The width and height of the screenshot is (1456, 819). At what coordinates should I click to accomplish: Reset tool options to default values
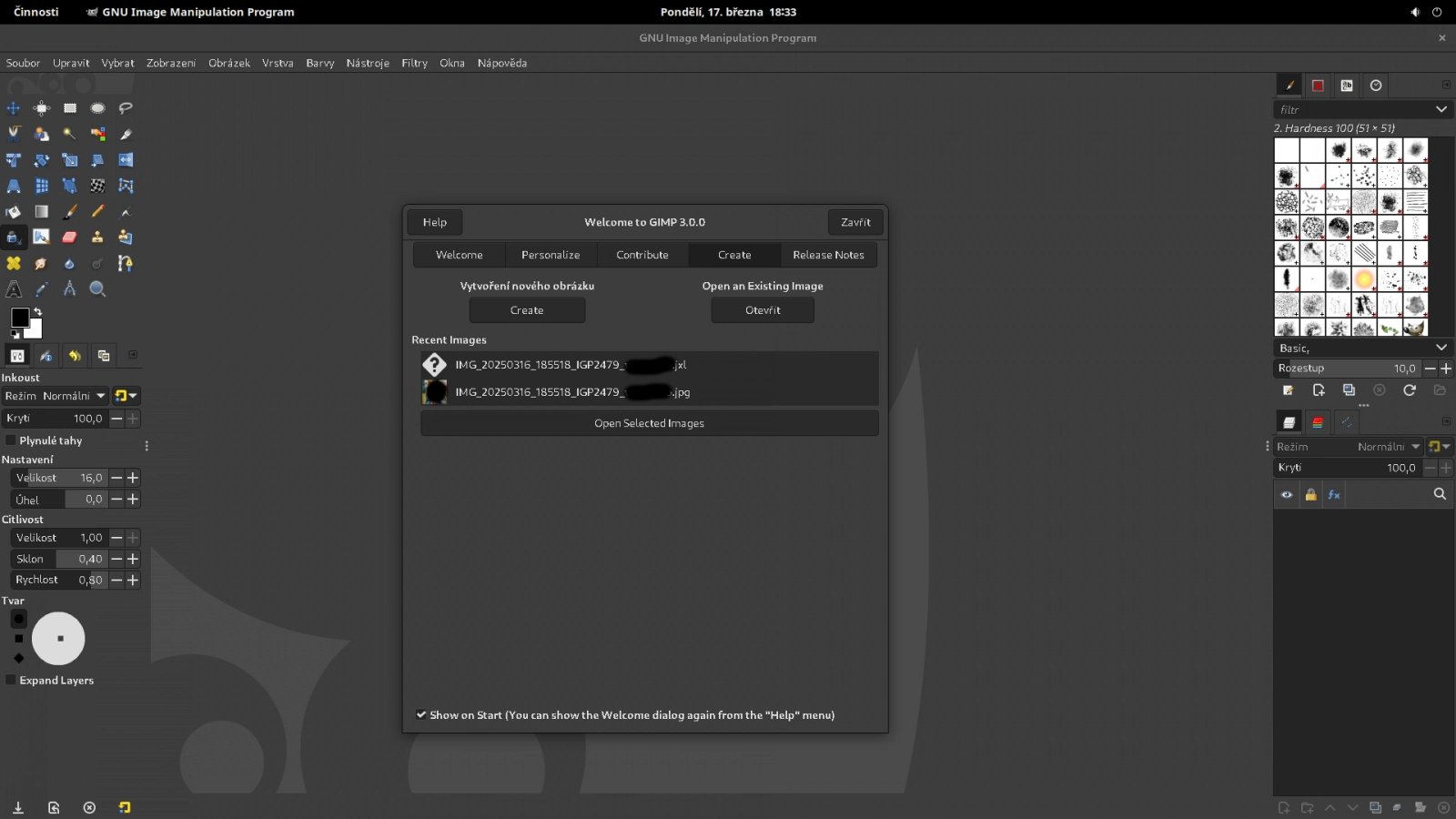pyautogui.click(x=125, y=807)
